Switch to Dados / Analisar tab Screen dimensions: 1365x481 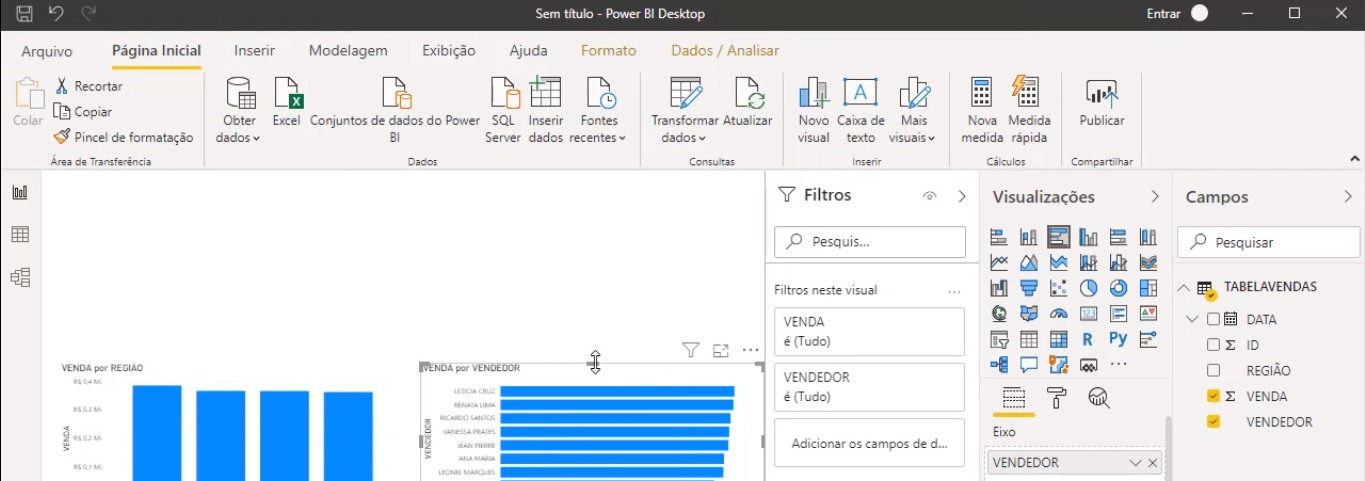point(725,50)
